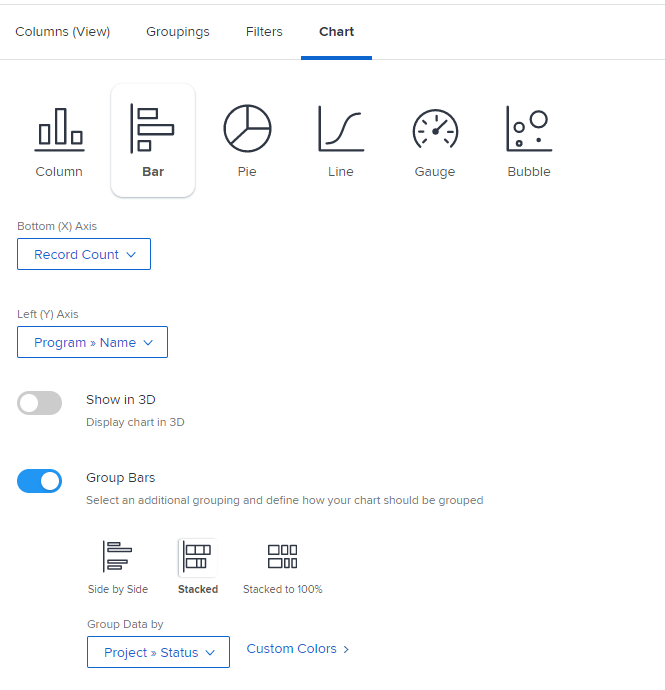This screenshot has height=690, width=665.
Task: Pick the Pie chart type icon
Action: (247, 129)
